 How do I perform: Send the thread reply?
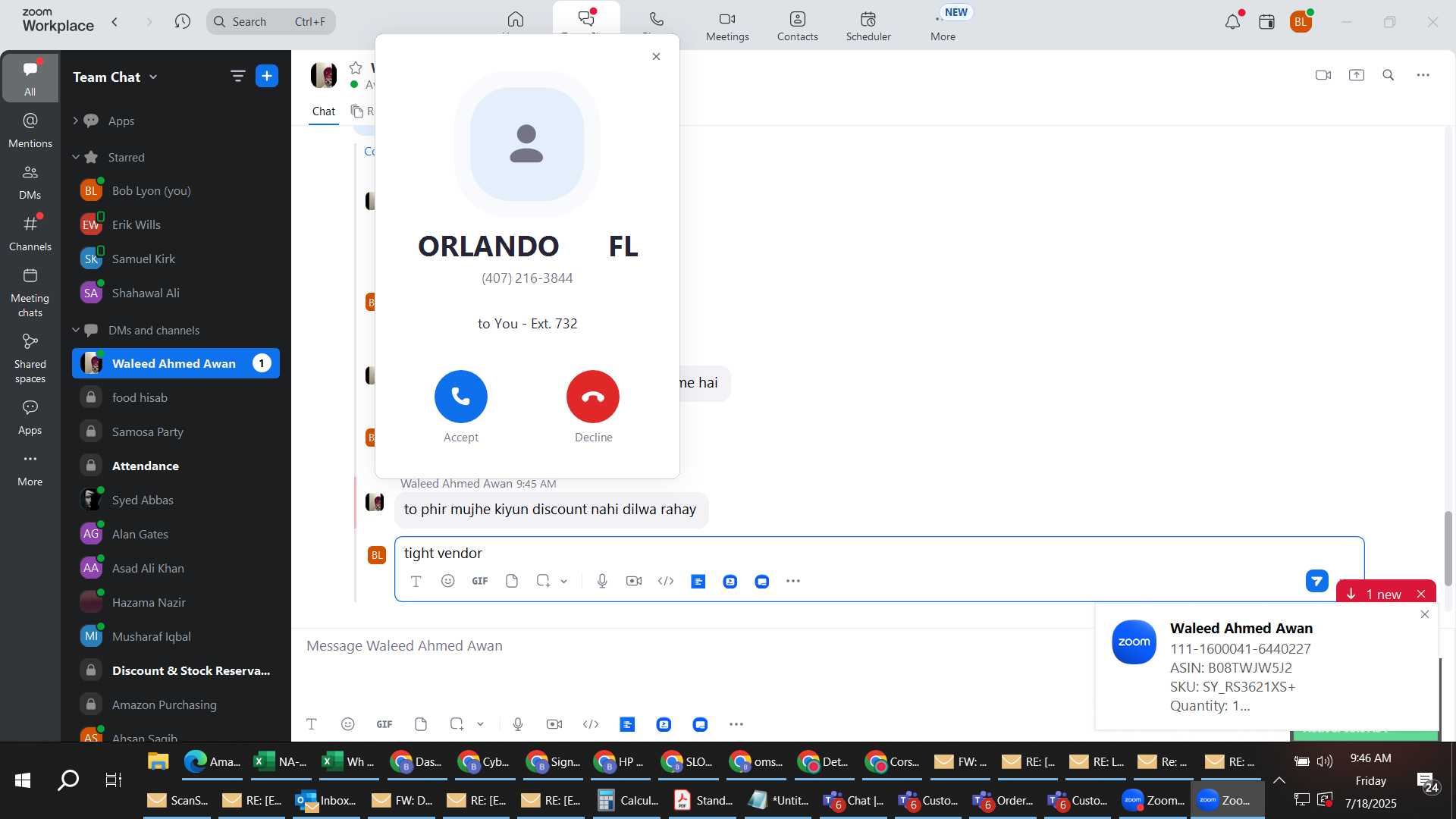coord(1317,582)
